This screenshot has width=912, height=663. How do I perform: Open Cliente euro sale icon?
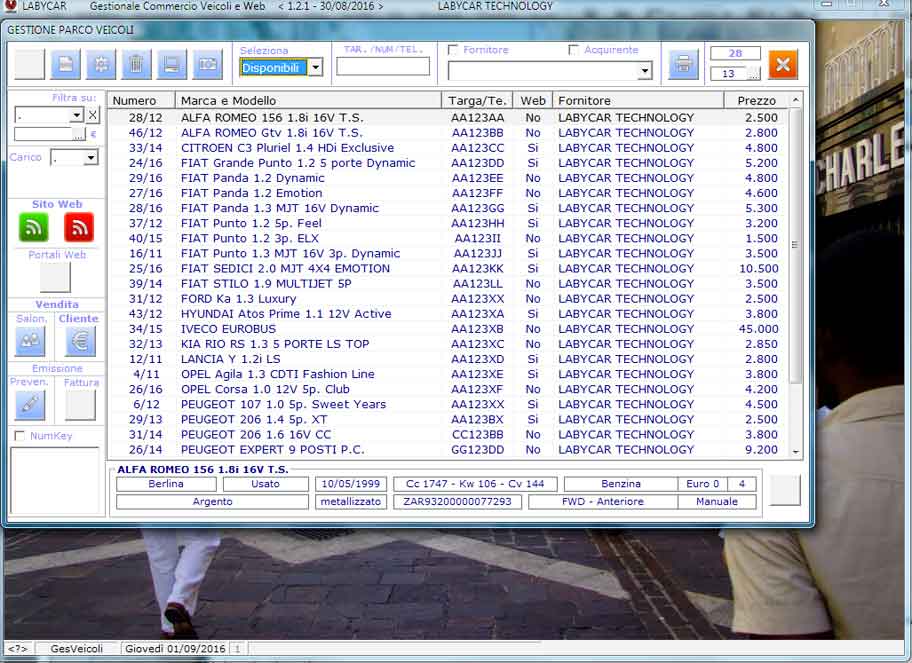coord(80,341)
